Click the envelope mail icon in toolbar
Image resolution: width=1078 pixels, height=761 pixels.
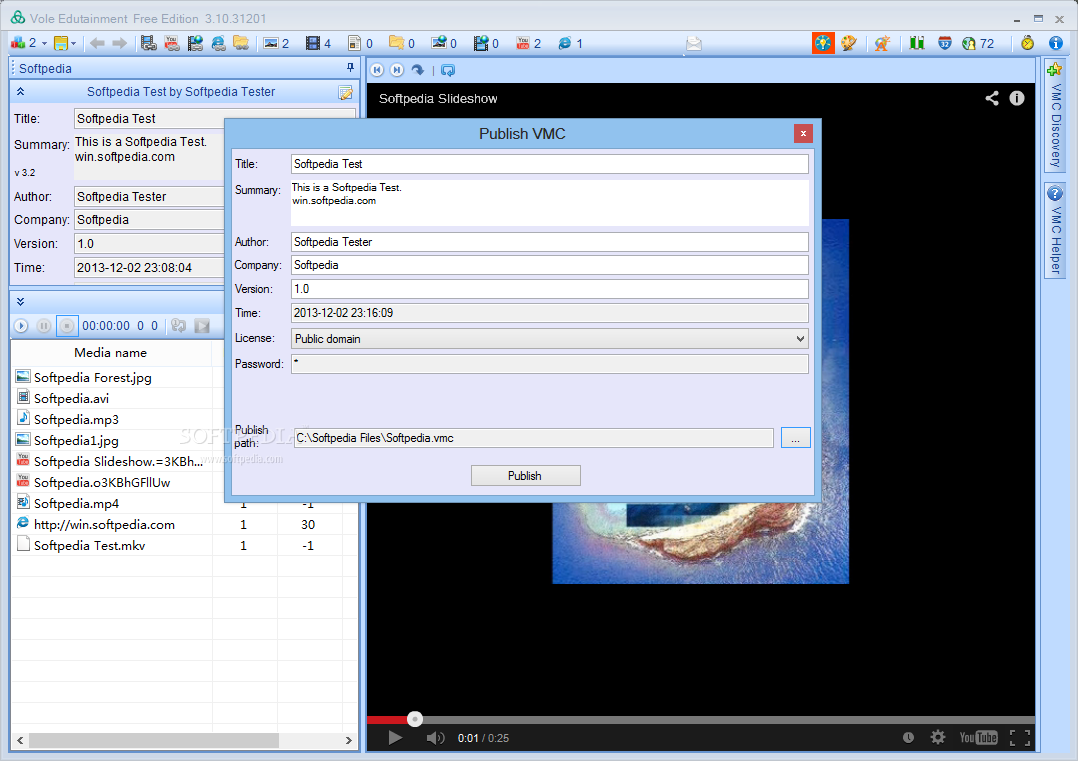[x=694, y=44]
